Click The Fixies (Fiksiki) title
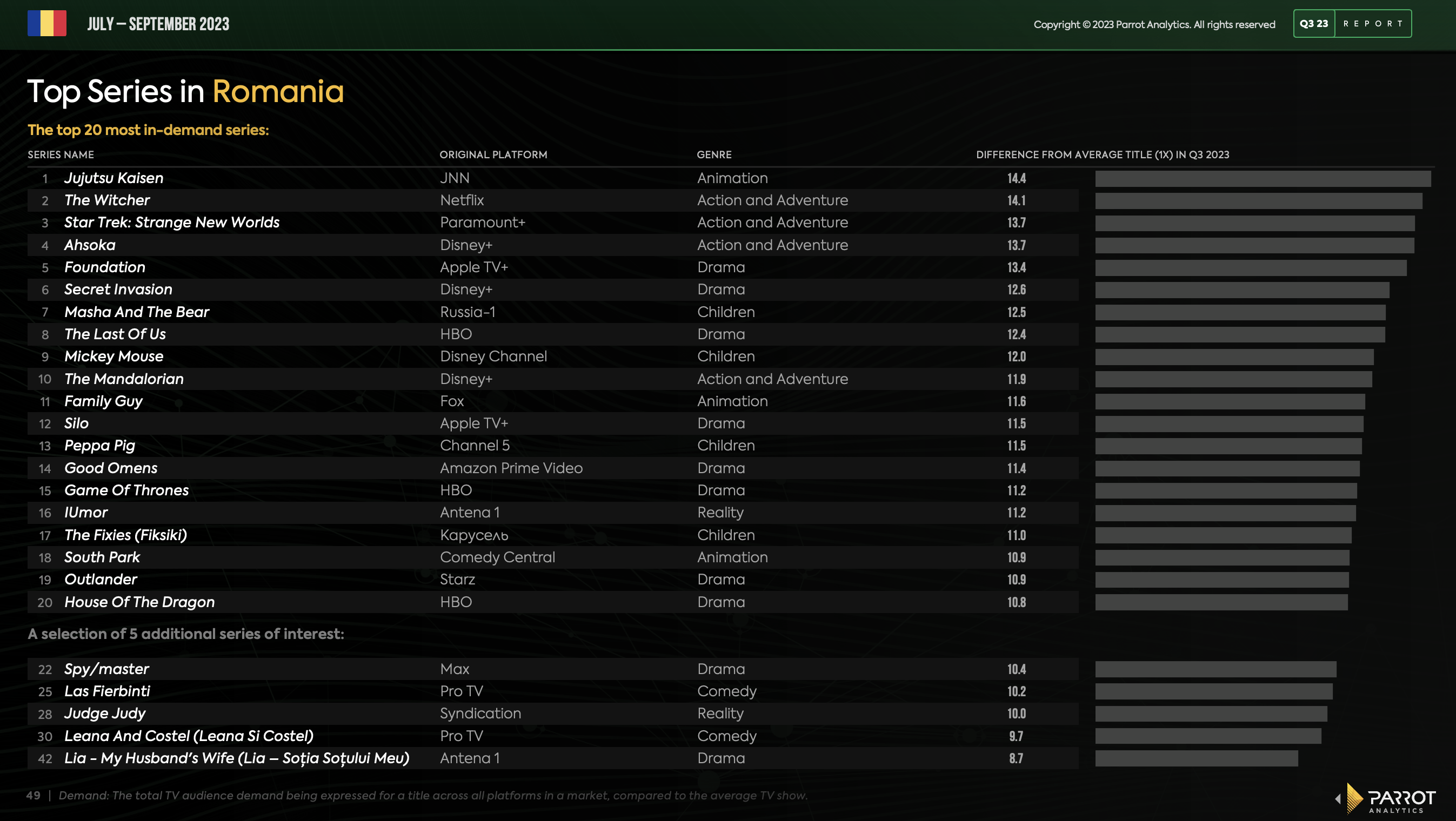 125,535
